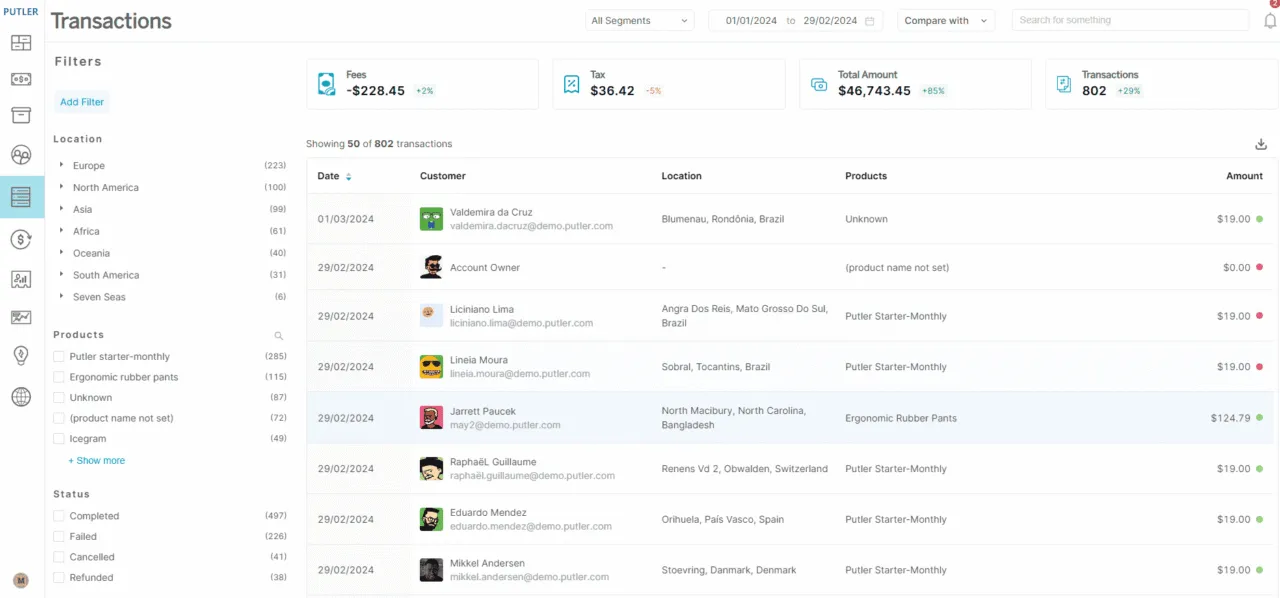The image size is (1280, 598).
Task: Click the 29/02/2024 end date
Action: pyautogui.click(x=830, y=21)
